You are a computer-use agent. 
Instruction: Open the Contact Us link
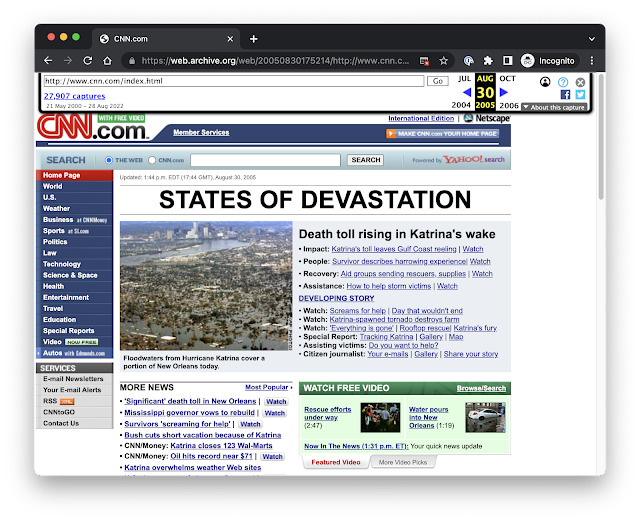[x=61, y=423]
